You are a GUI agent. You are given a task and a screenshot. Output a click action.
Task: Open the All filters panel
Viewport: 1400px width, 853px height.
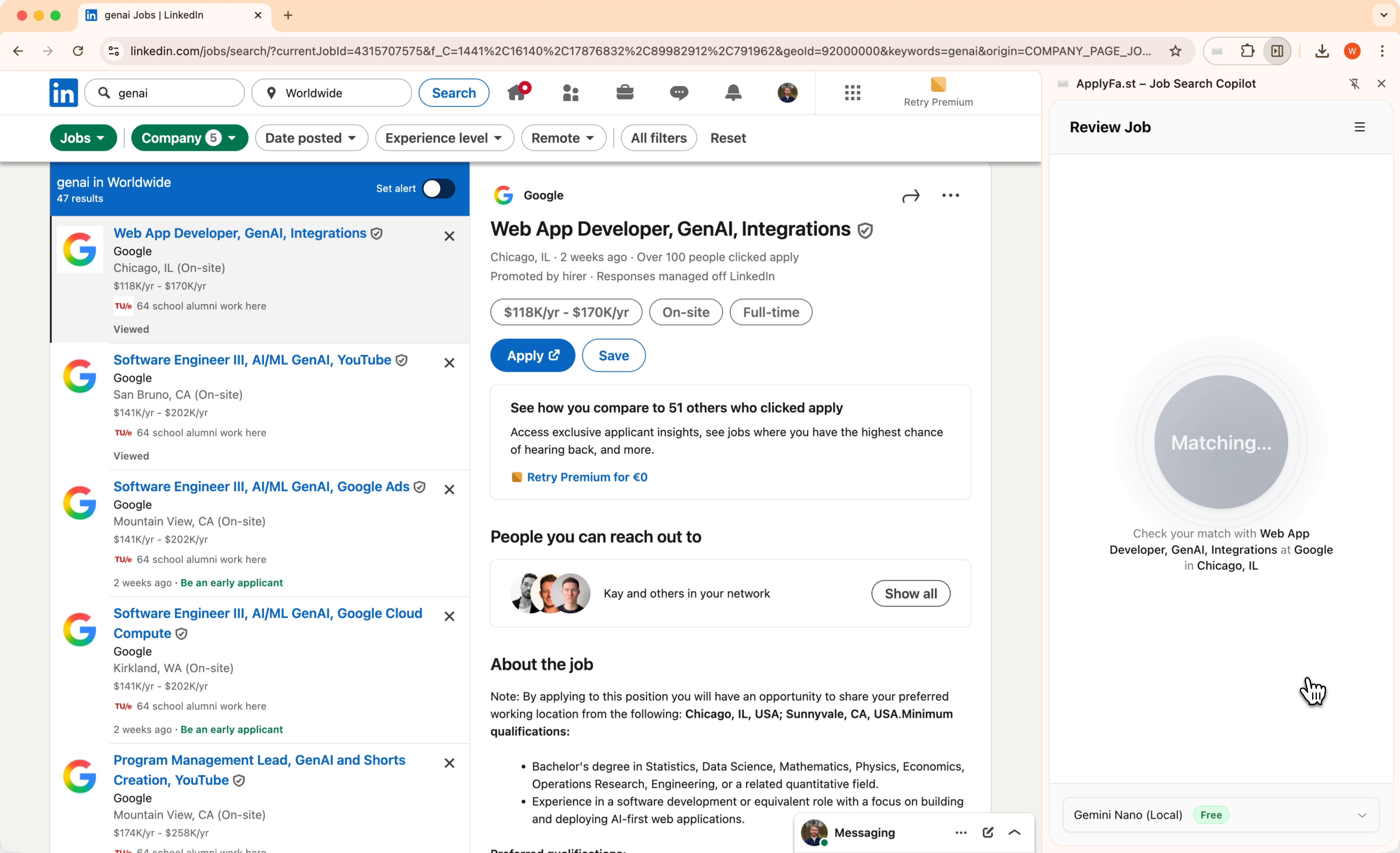click(658, 138)
